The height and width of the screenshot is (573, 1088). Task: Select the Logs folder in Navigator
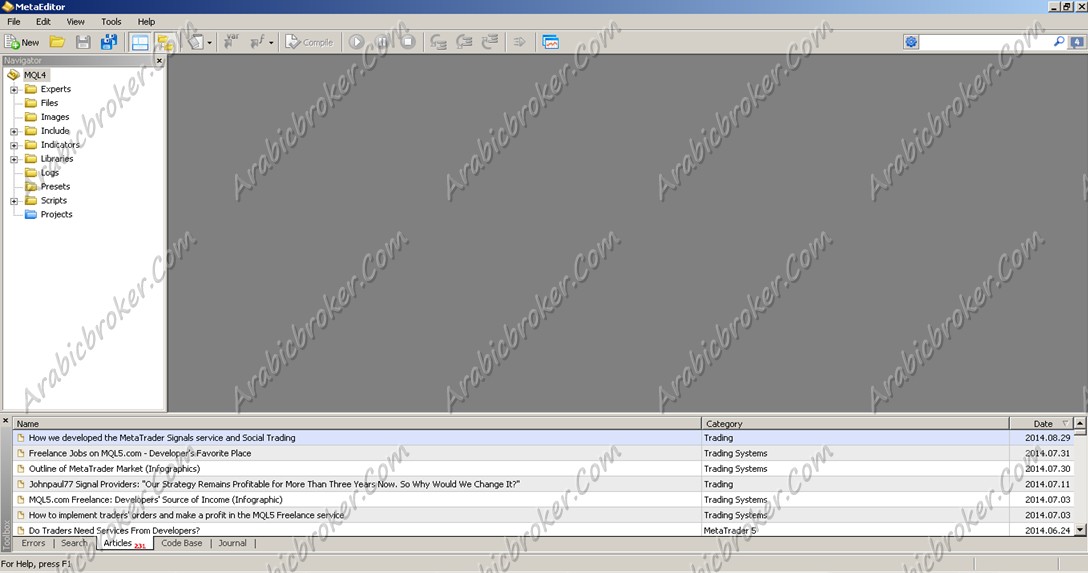pyautogui.click(x=49, y=173)
